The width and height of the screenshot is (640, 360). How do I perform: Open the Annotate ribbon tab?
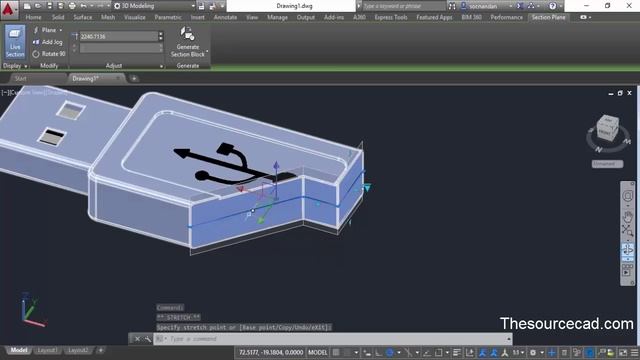point(225,17)
